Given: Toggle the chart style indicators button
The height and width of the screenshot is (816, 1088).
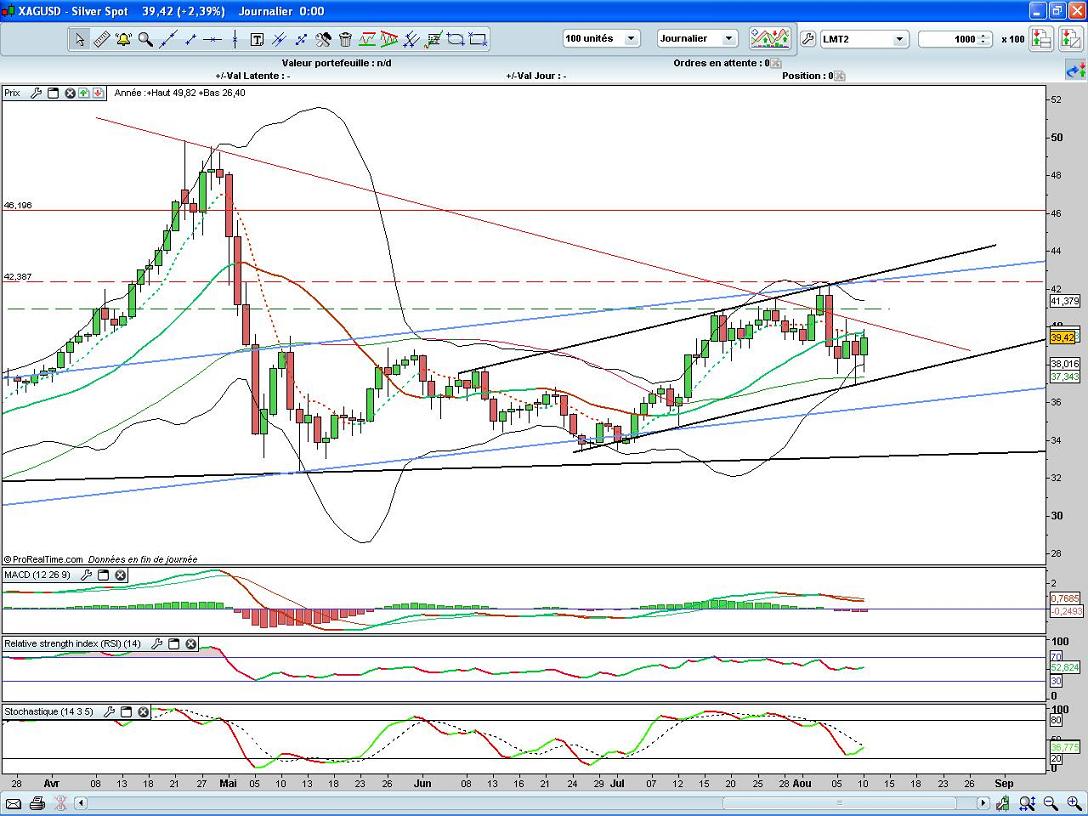Looking at the screenshot, I should coord(769,39).
